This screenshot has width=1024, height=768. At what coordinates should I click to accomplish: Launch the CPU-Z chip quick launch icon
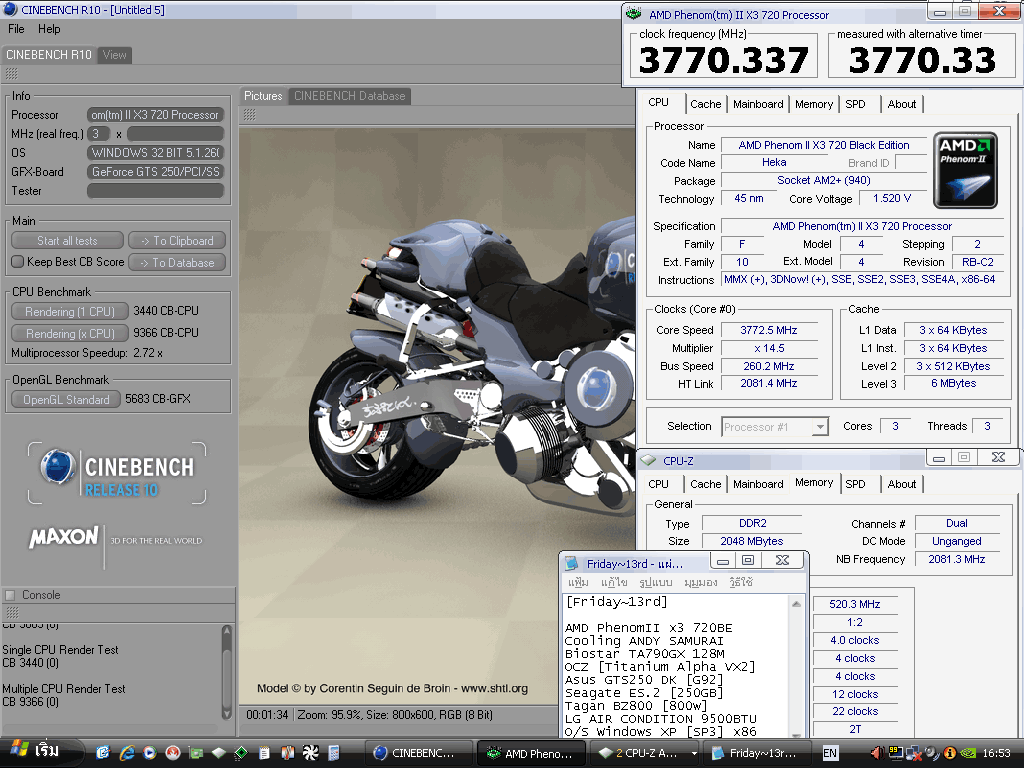point(219,752)
